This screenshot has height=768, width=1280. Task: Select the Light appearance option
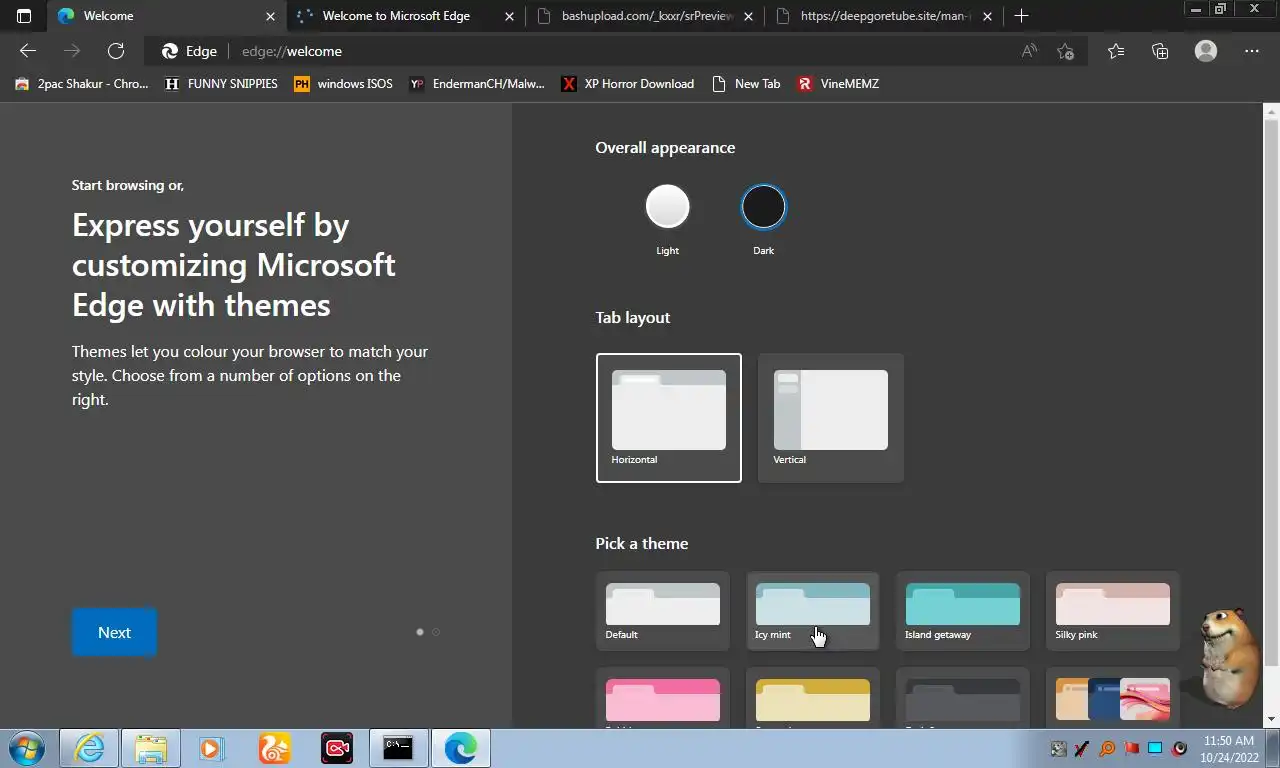667,207
